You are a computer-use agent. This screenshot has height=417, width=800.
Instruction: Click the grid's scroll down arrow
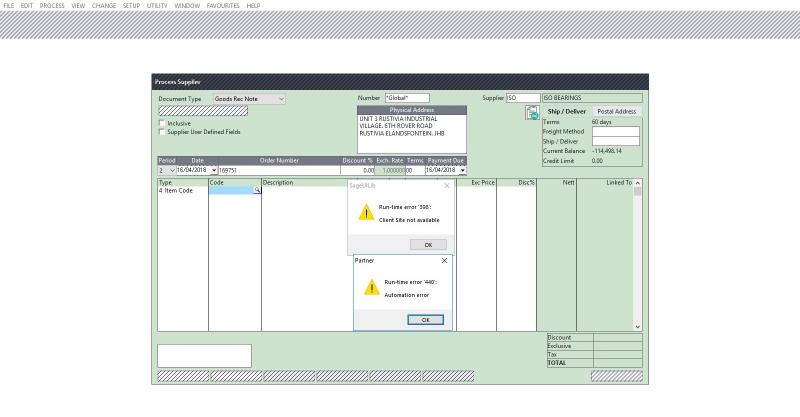coord(638,326)
